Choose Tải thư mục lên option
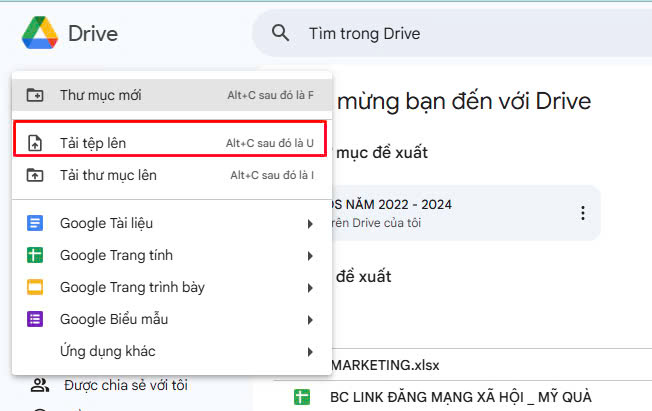Screen dimensions: 652x411 click(172, 175)
